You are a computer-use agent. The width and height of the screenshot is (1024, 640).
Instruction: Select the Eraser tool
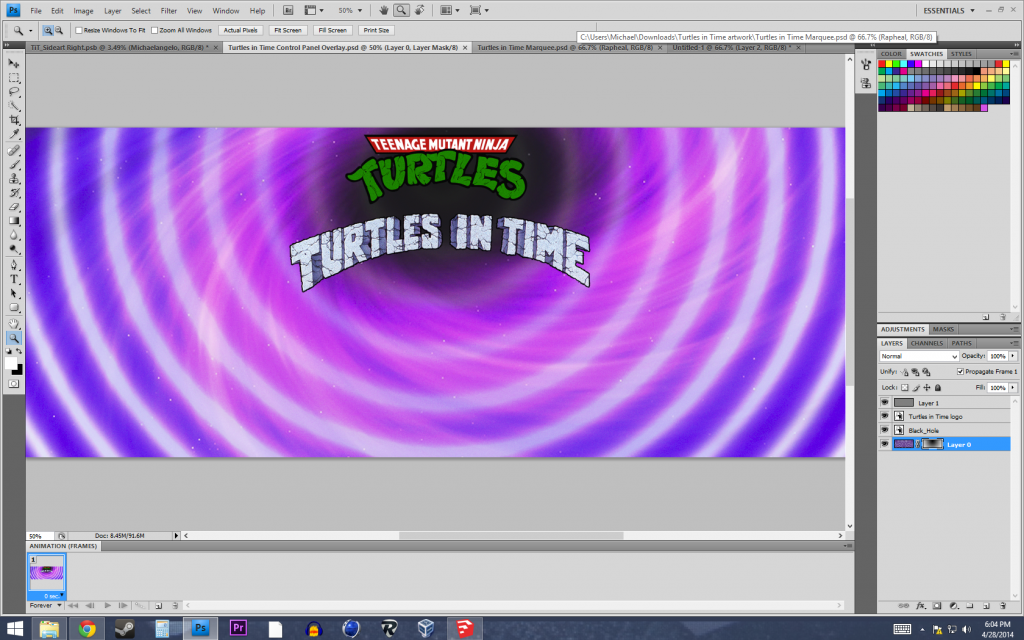tap(14, 207)
